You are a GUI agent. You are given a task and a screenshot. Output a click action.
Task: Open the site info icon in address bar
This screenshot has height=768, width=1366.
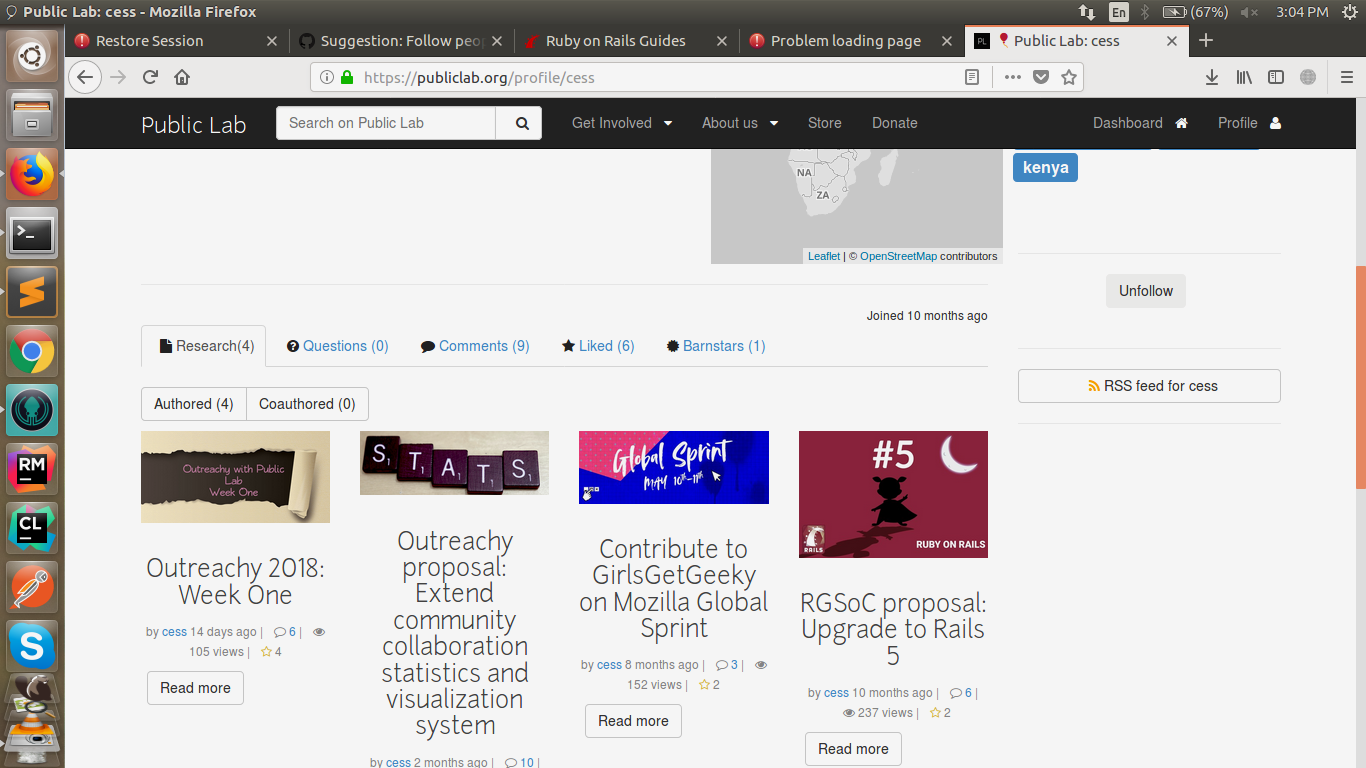pos(327,77)
